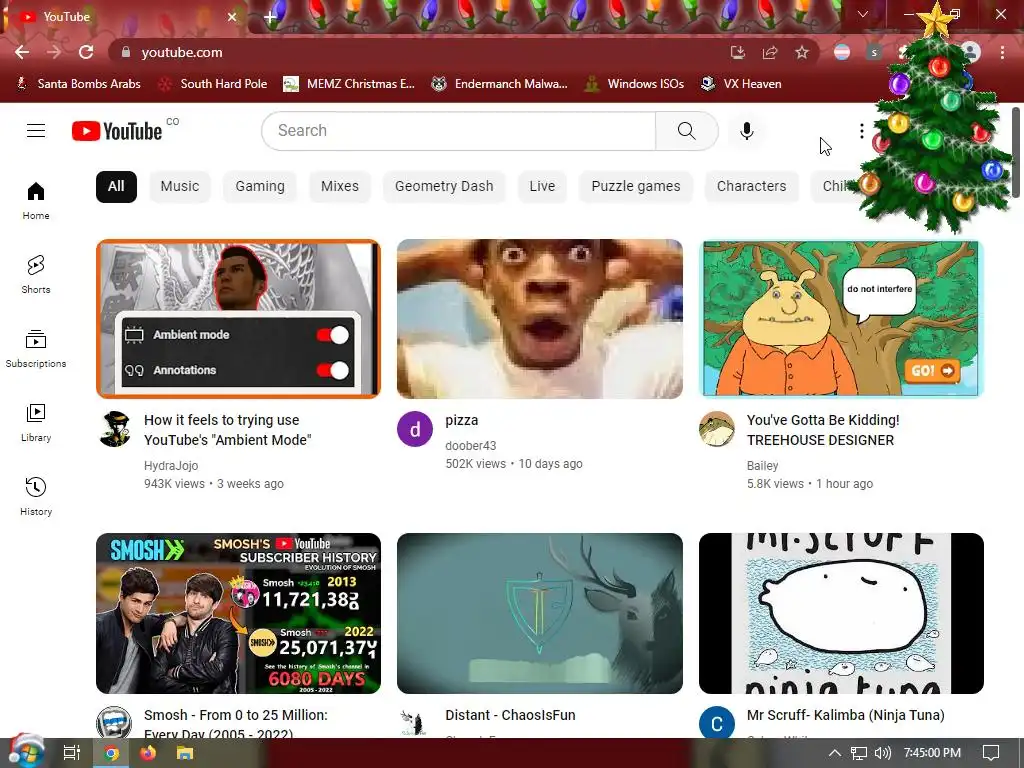
Task: Open 'Mr Scruff- Kalimba (Ninja Tuna)' title
Action: tap(846, 715)
